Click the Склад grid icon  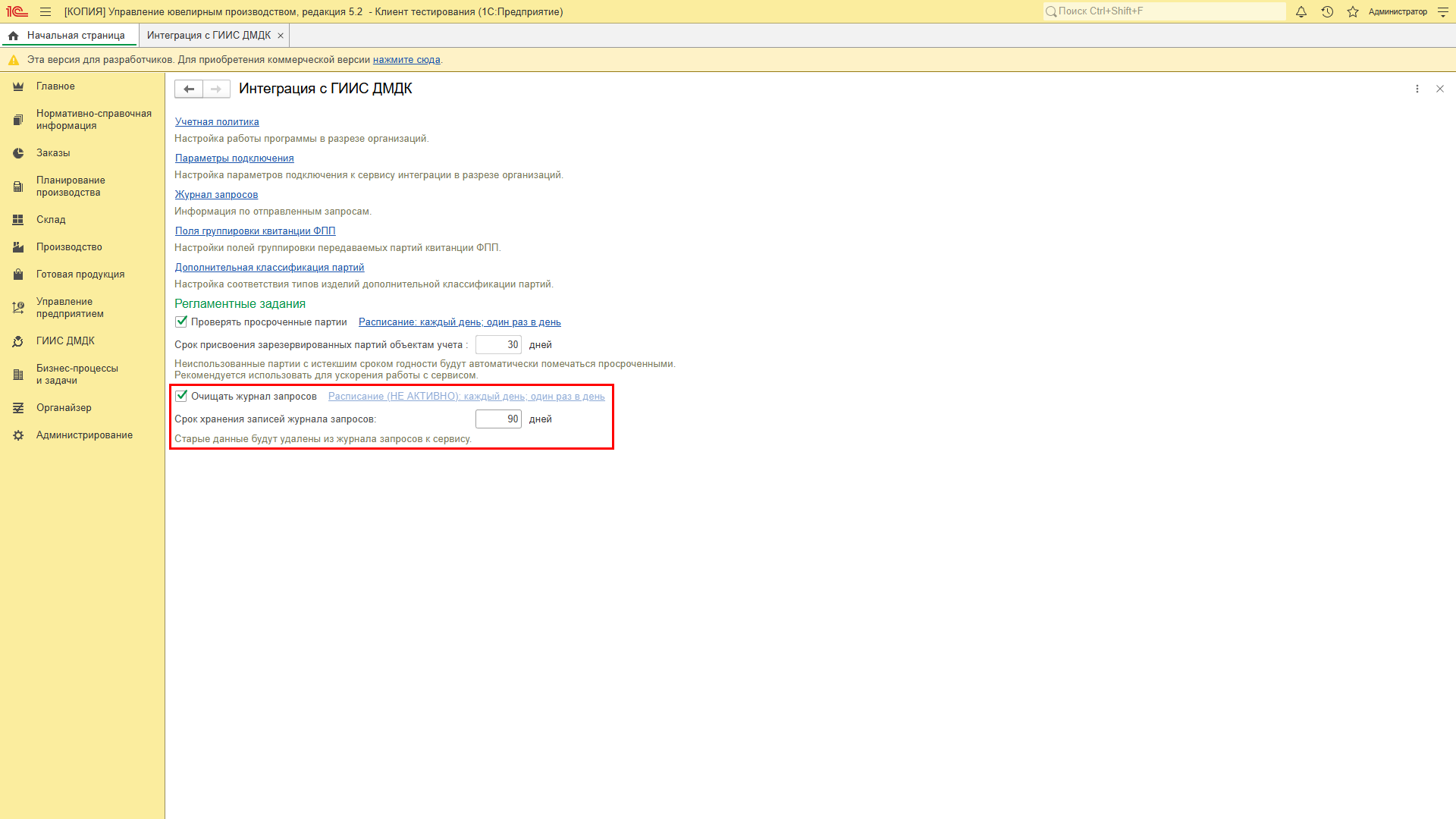(x=18, y=220)
